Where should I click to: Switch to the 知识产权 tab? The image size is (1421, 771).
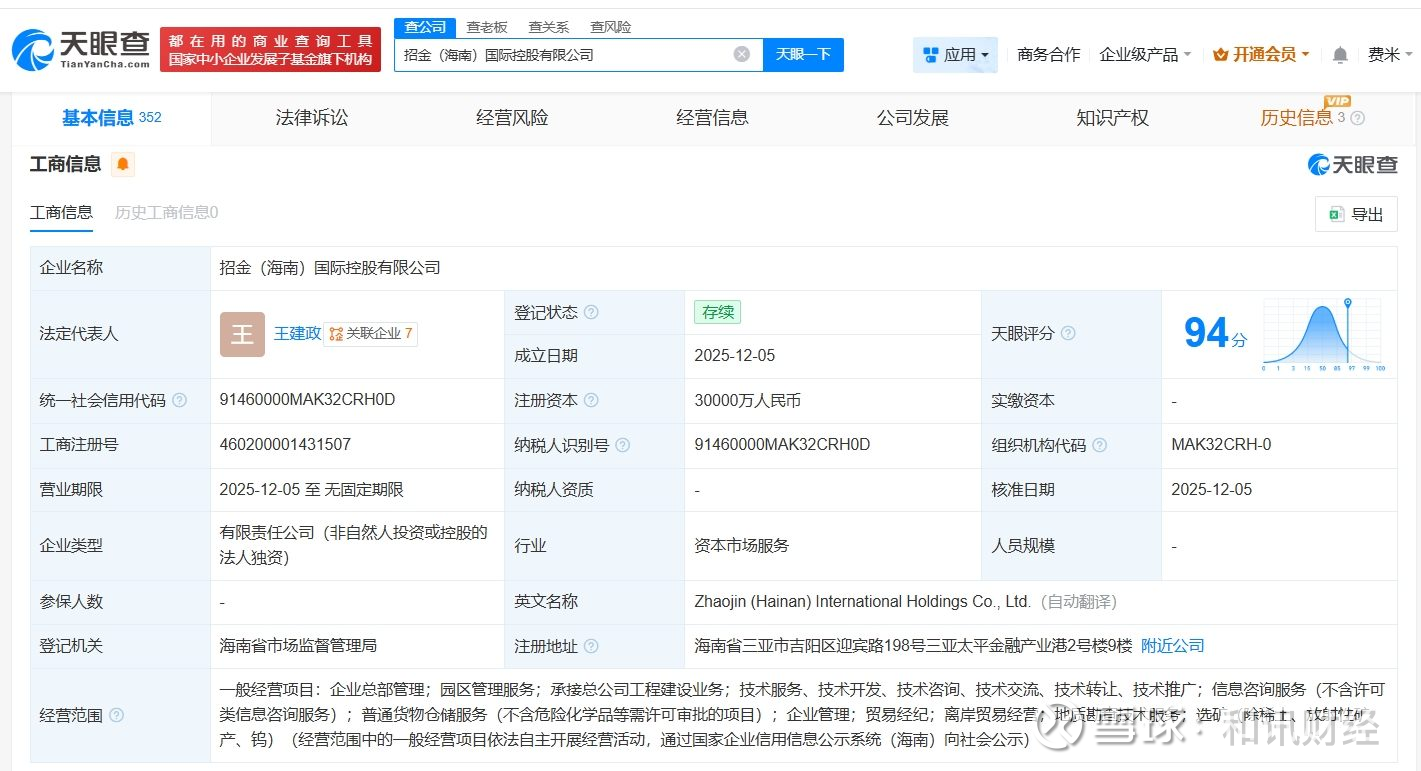[1112, 118]
